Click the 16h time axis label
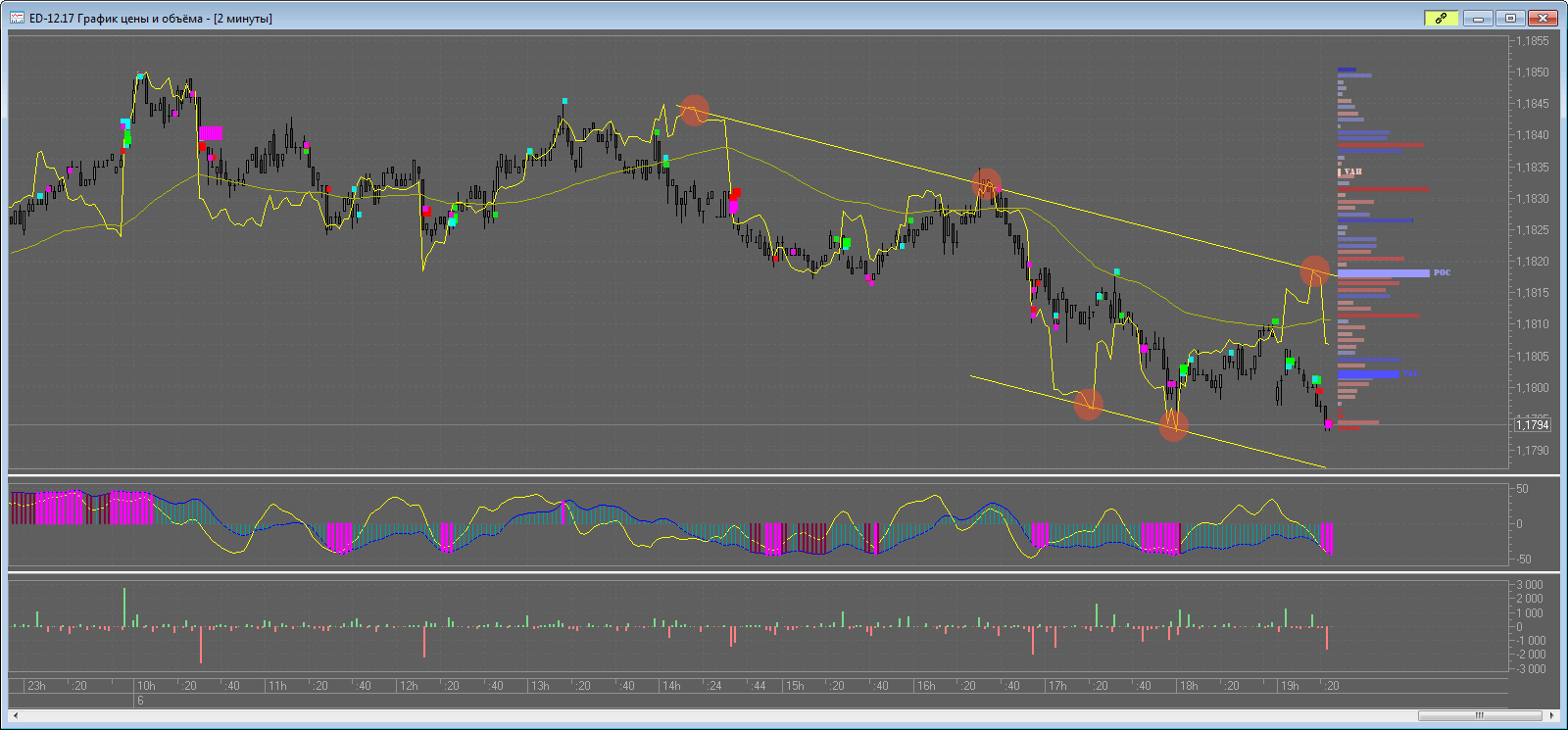The width and height of the screenshot is (1568, 730). pos(926,686)
